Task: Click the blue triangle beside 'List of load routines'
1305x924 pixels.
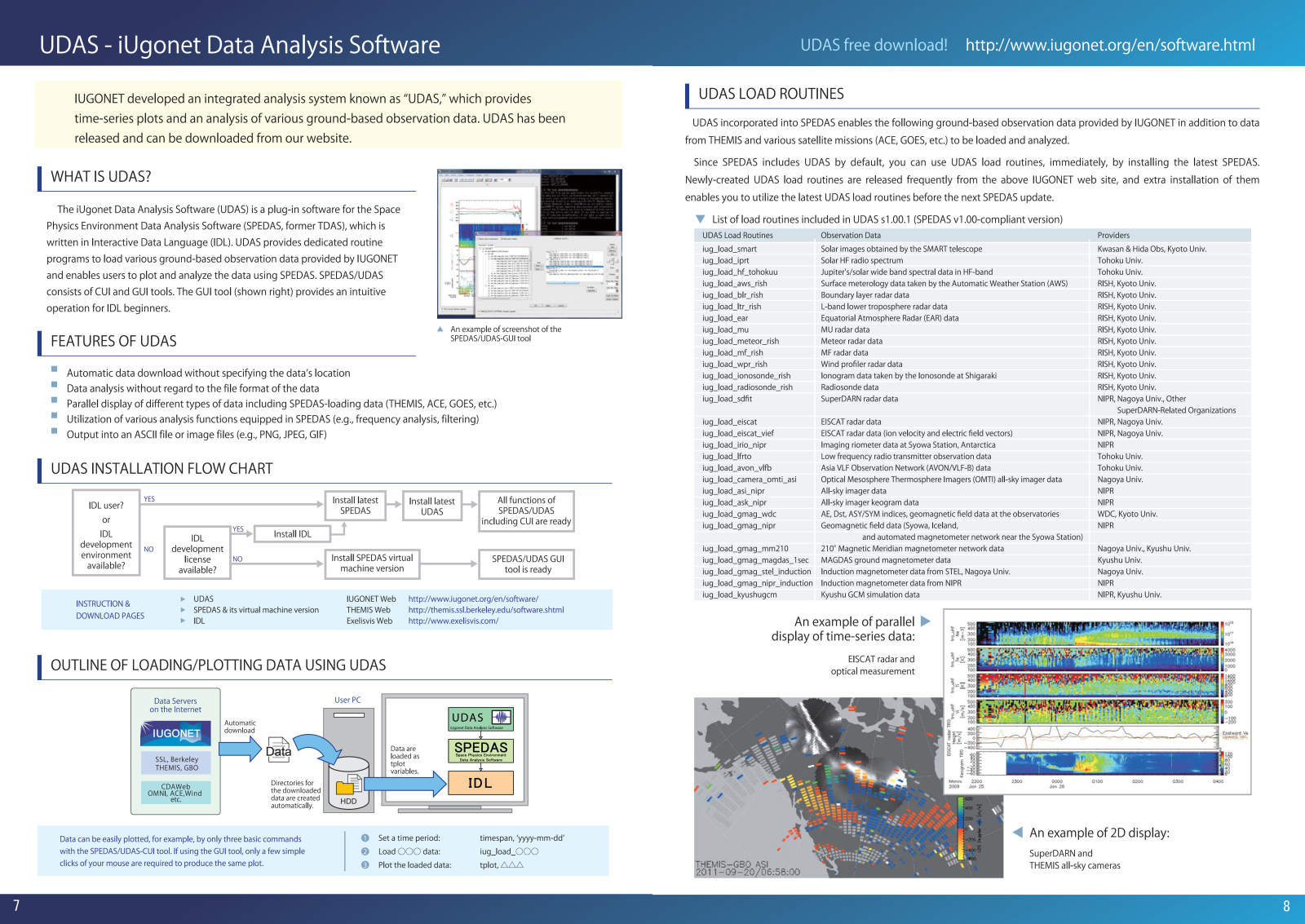Action: pos(700,219)
